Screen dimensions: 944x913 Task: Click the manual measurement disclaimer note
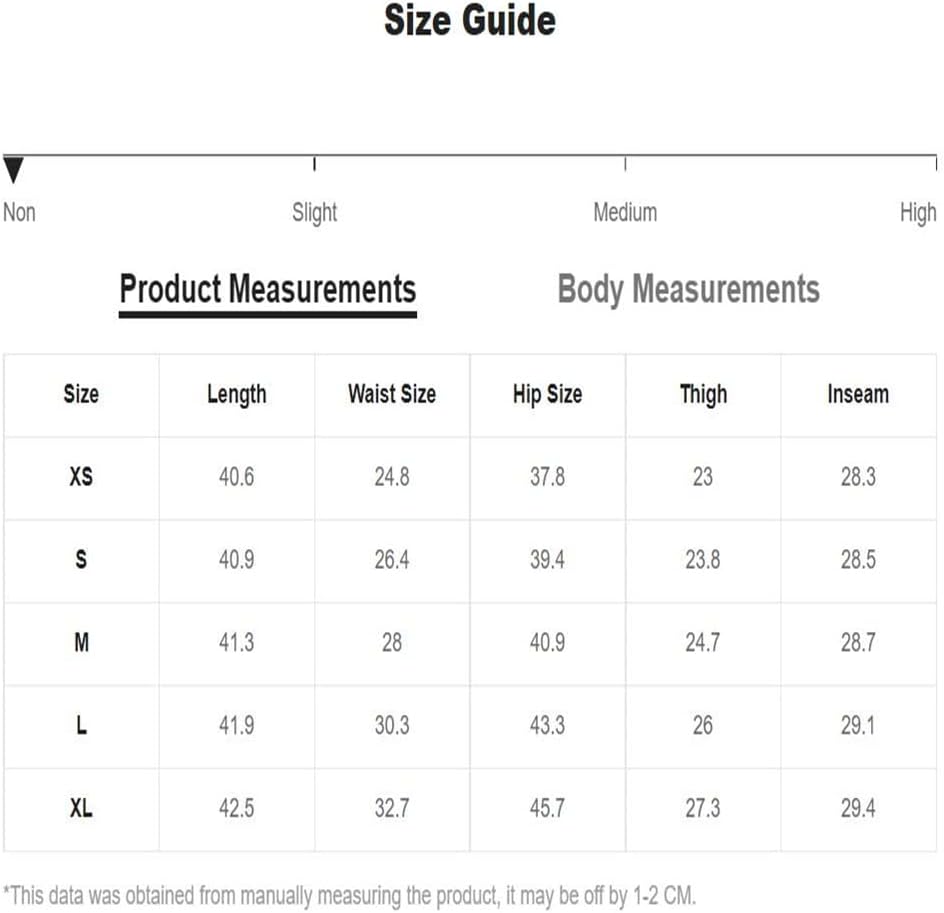pyautogui.click(x=349, y=896)
